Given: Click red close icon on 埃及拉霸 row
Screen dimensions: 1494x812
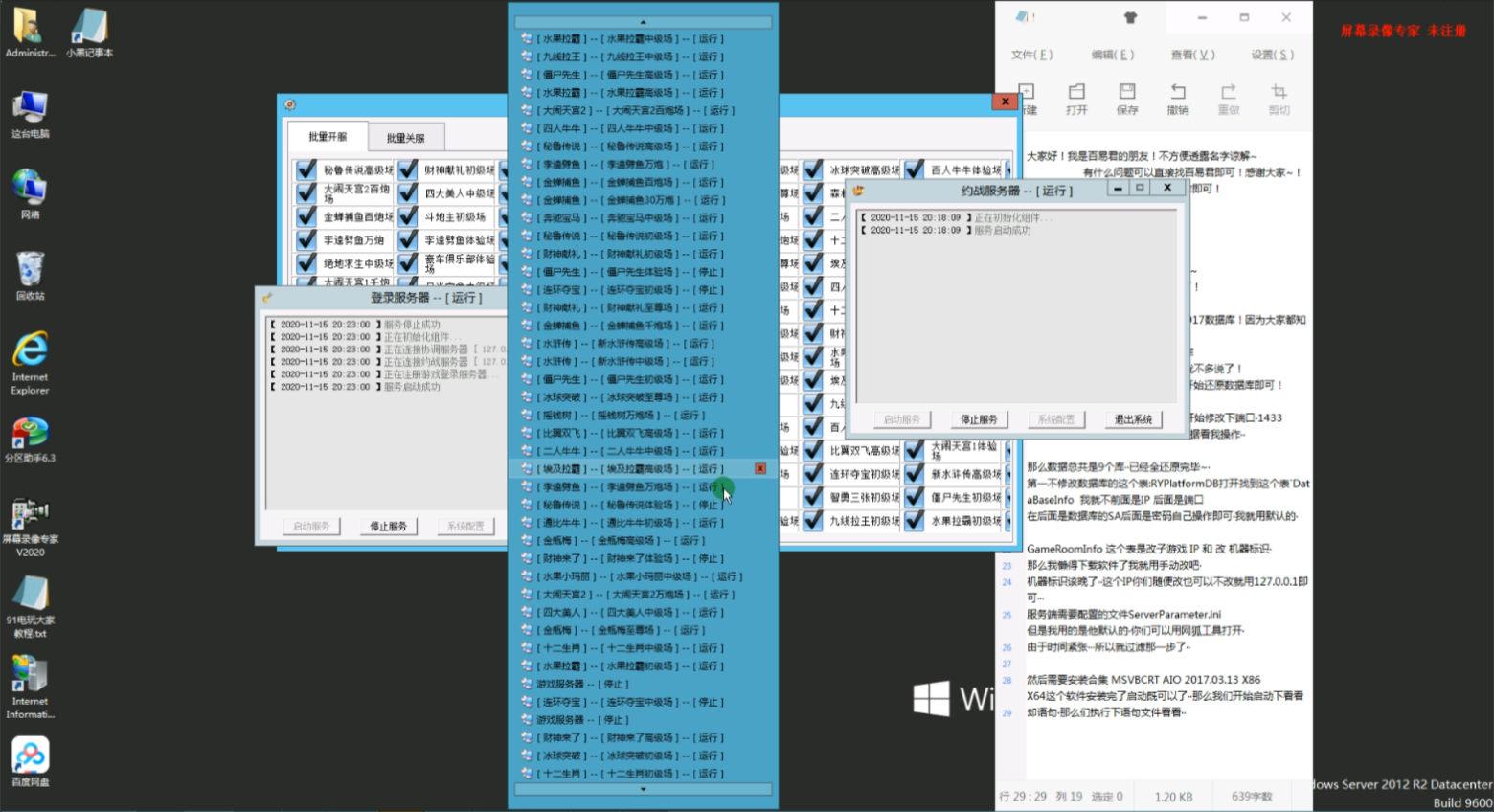Looking at the screenshot, I should pos(760,468).
